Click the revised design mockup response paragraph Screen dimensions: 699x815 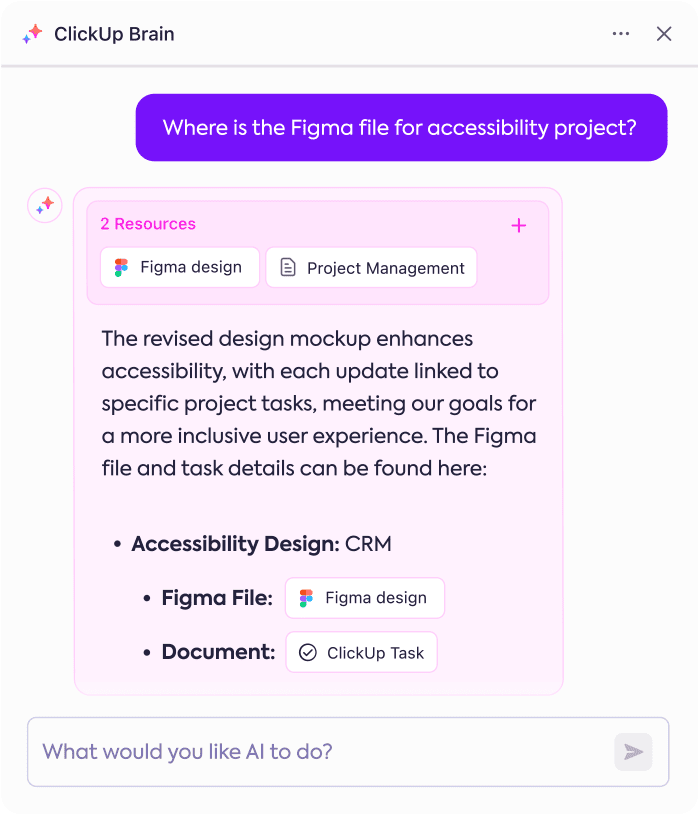(319, 403)
